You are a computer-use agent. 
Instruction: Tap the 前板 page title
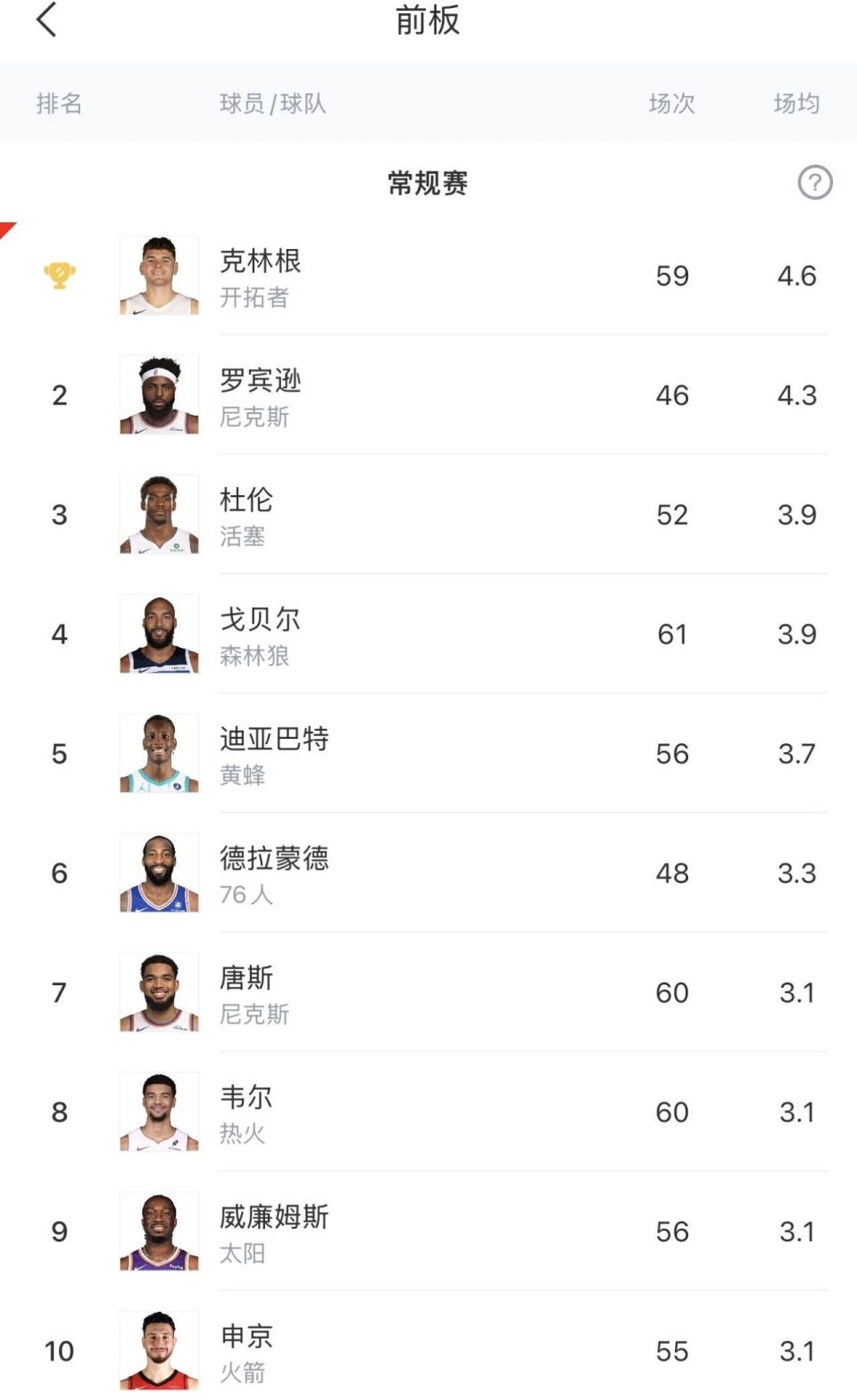coord(428,20)
